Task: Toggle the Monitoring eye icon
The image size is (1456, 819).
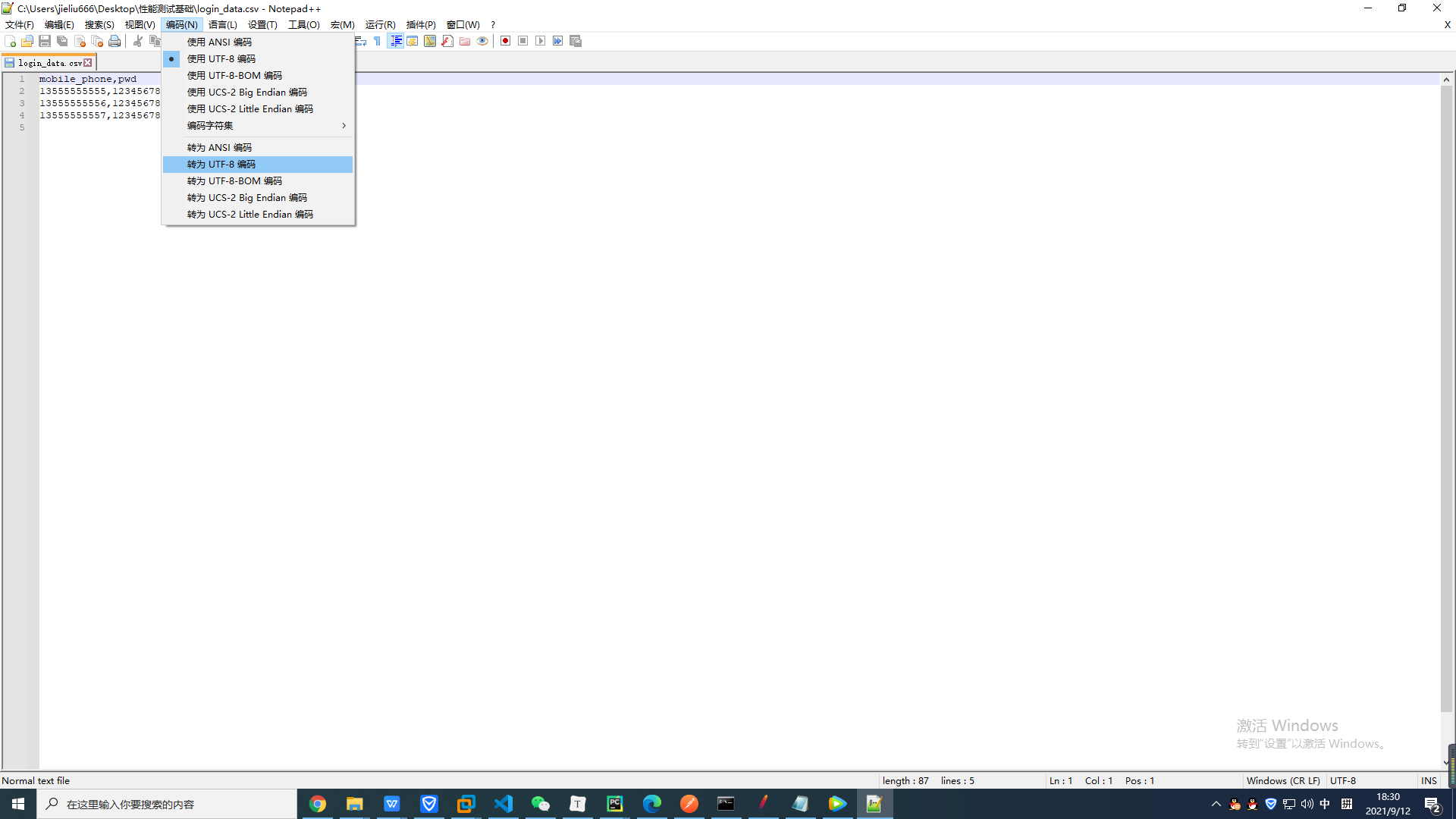Action: coord(482,41)
